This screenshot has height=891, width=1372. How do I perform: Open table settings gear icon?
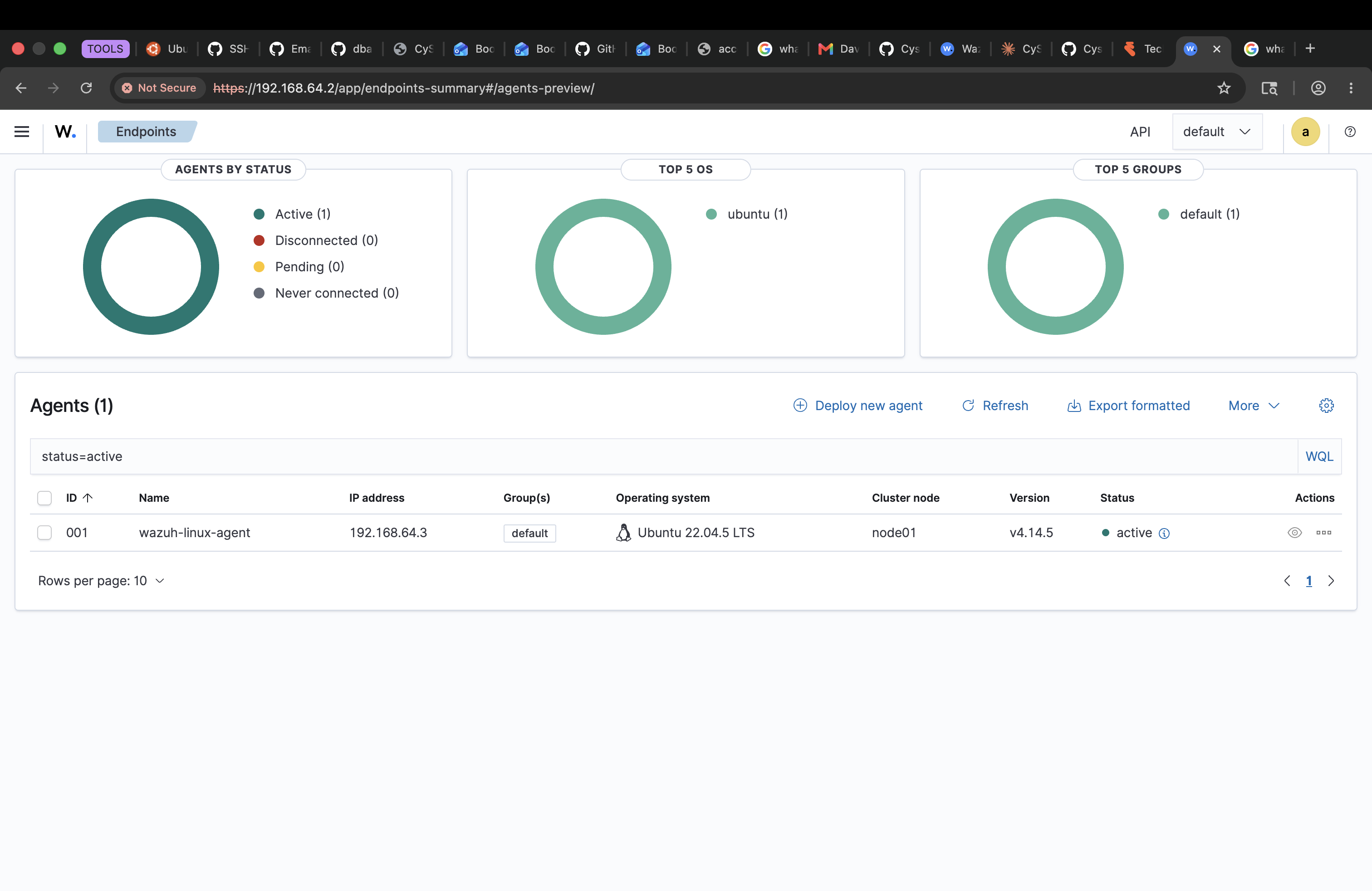[x=1326, y=406]
